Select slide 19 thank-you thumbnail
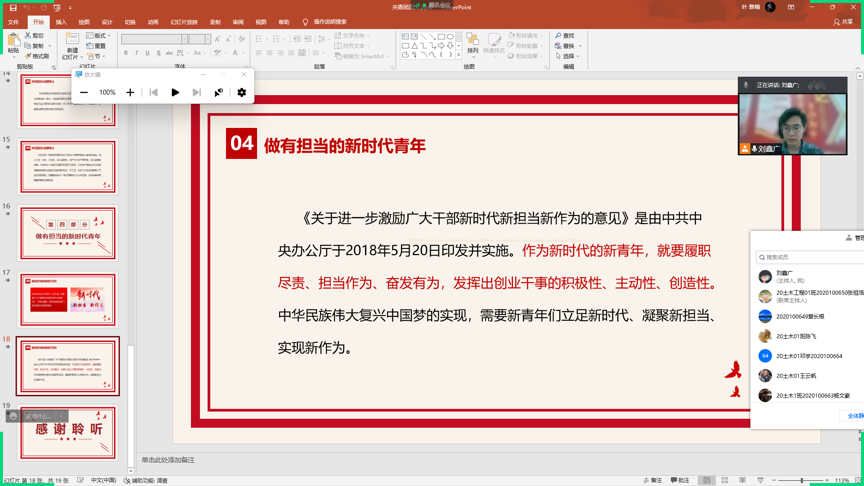This screenshot has width=864, height=486. pos(68,431)
